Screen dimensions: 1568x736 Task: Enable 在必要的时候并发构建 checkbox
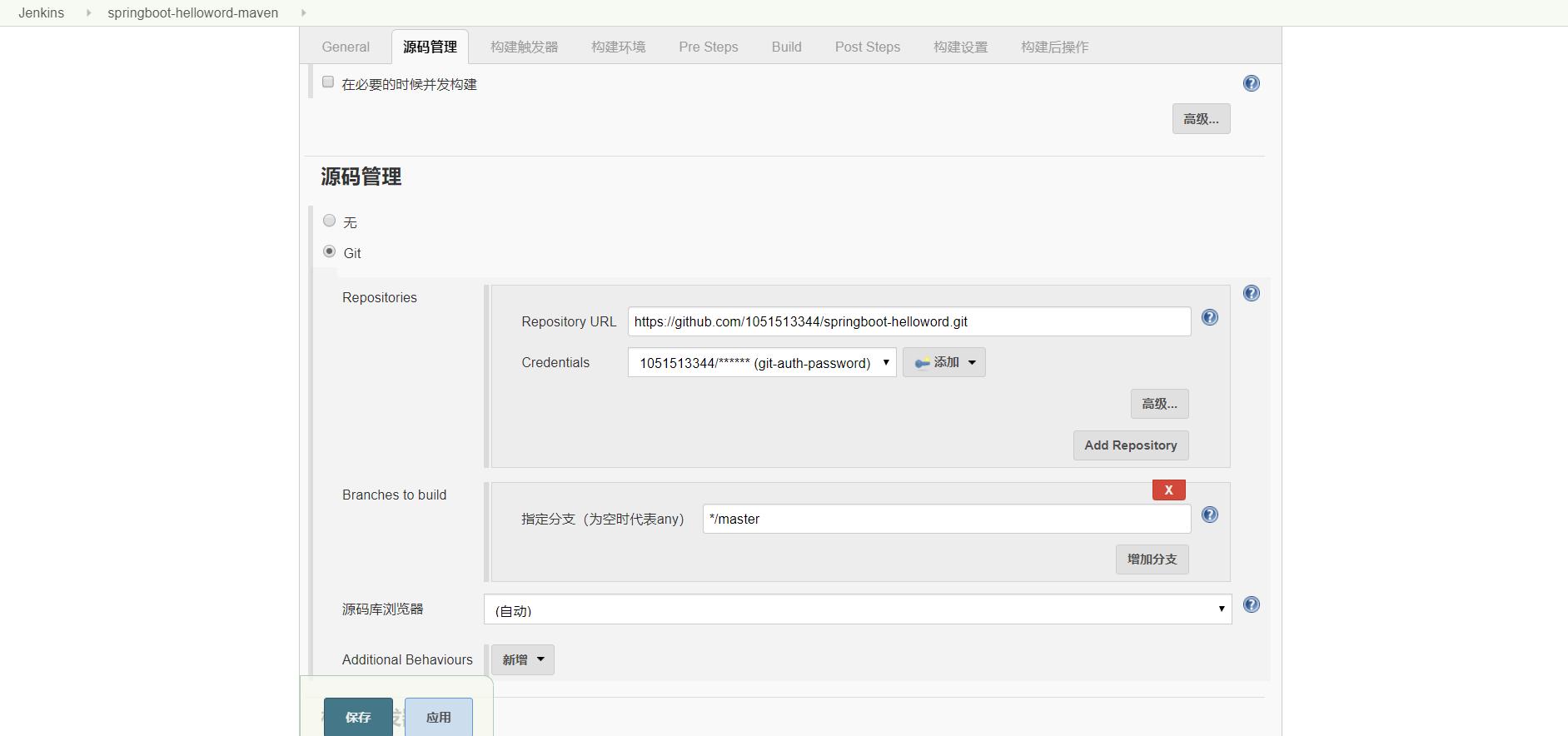click(x=328, y=82)
